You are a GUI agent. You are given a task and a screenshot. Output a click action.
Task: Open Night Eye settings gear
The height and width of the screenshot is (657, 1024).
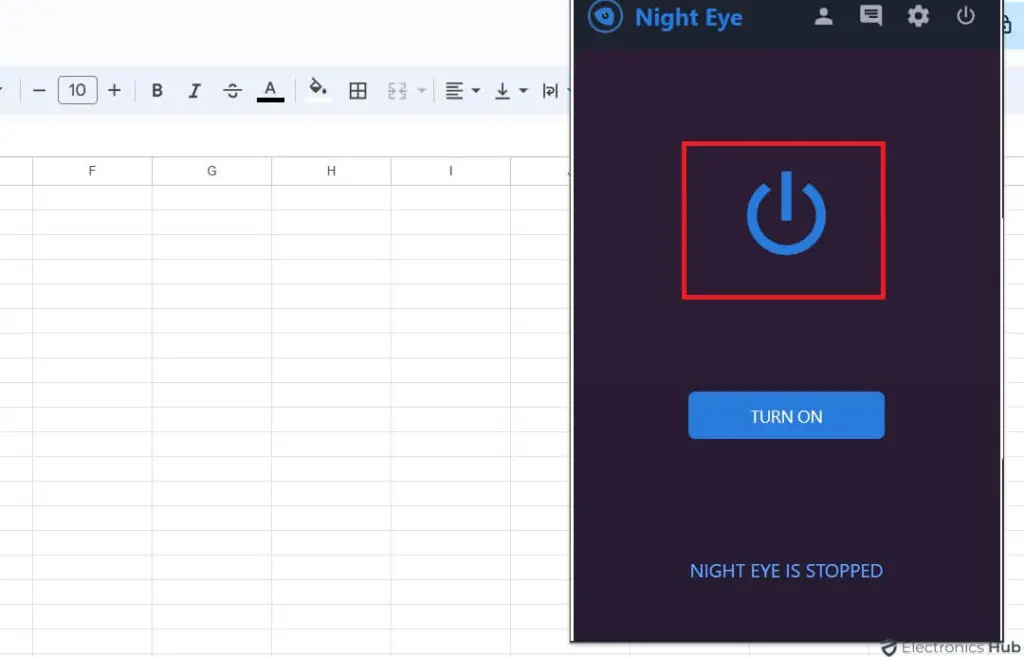coord(918,16)
